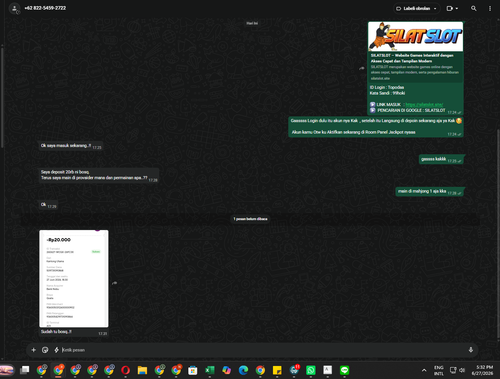Select the SILATSLOT link preview title text
The width and height of the screenshot is (500, 379).
pyautogui.click(x=412, y=58)
